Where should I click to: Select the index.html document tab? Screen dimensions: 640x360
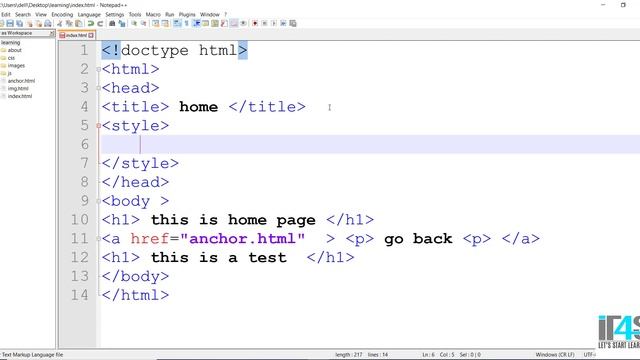click(x=76, y=35)
